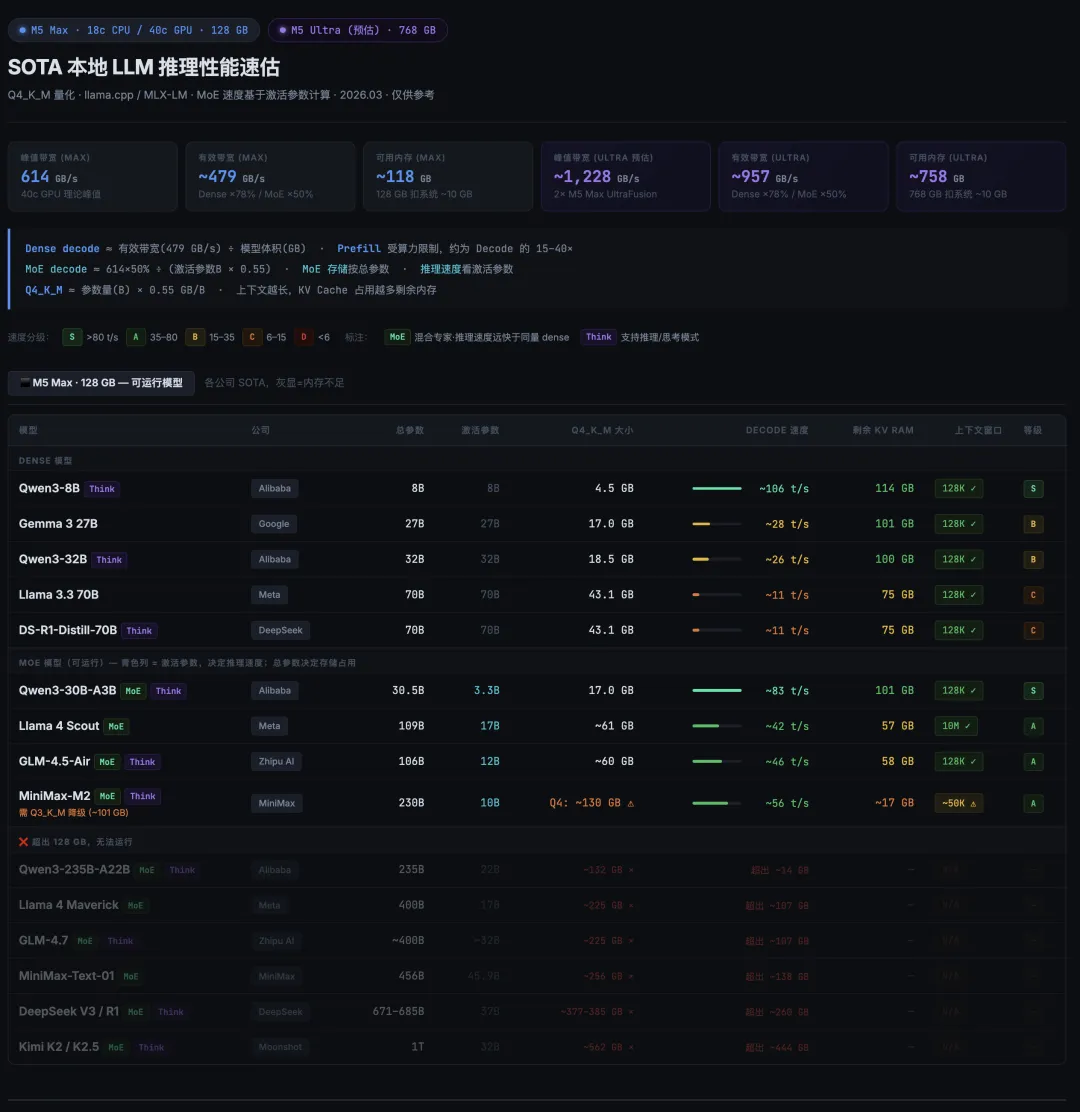Click the 峰值带宽 614 GB/s stat card
Screen dimensions: 1080x1112
92,176
